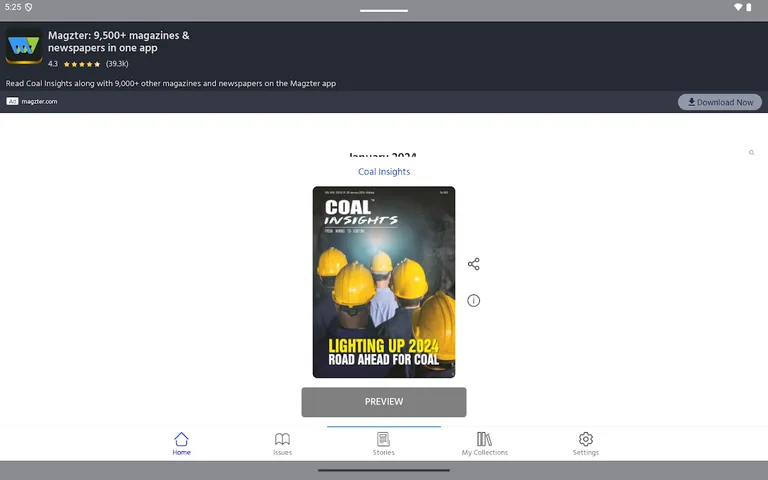Tap the Coal Insights magazine cover
This screenshot has width=768, height=480.
click(x=384, y=282)
